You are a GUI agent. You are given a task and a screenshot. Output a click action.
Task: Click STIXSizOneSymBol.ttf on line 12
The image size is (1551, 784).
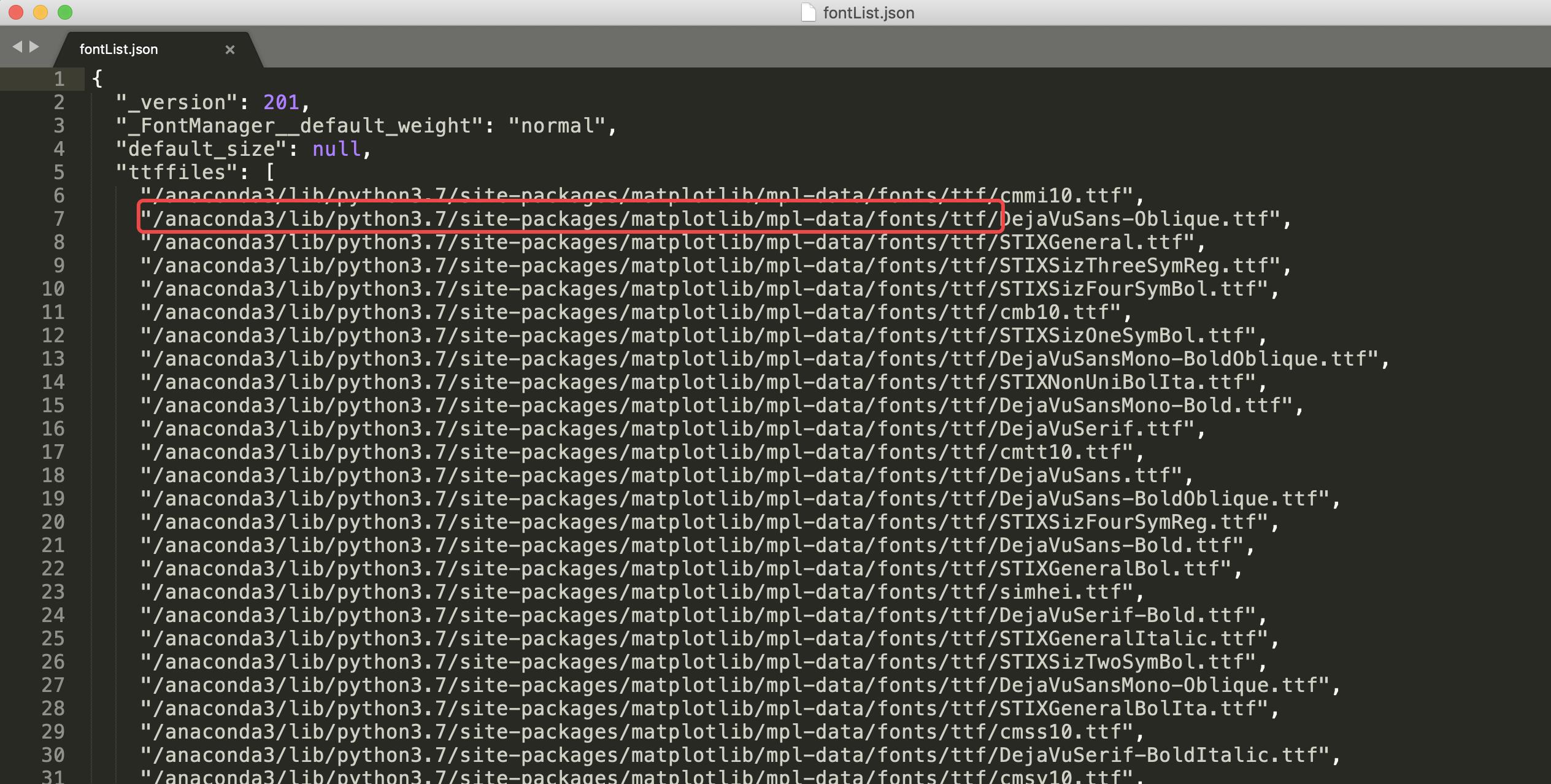click(1122, 336)
